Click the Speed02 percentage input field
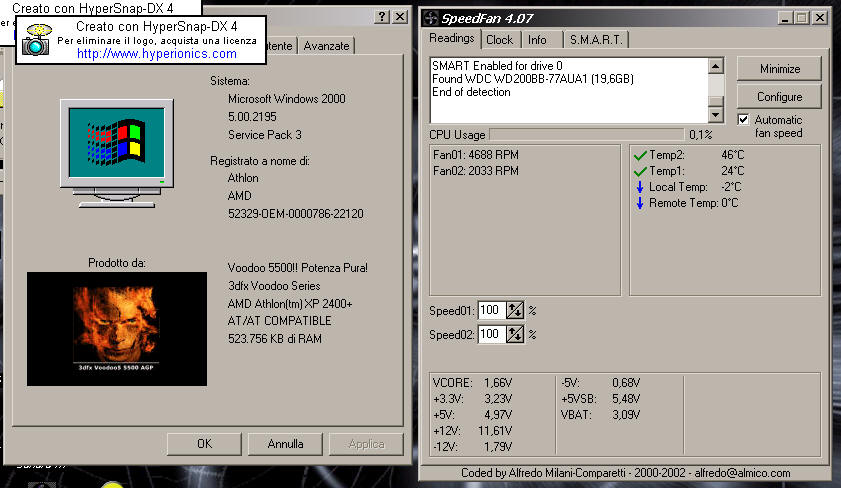Viewport: 841px width, 488px height. pos(491,335)
